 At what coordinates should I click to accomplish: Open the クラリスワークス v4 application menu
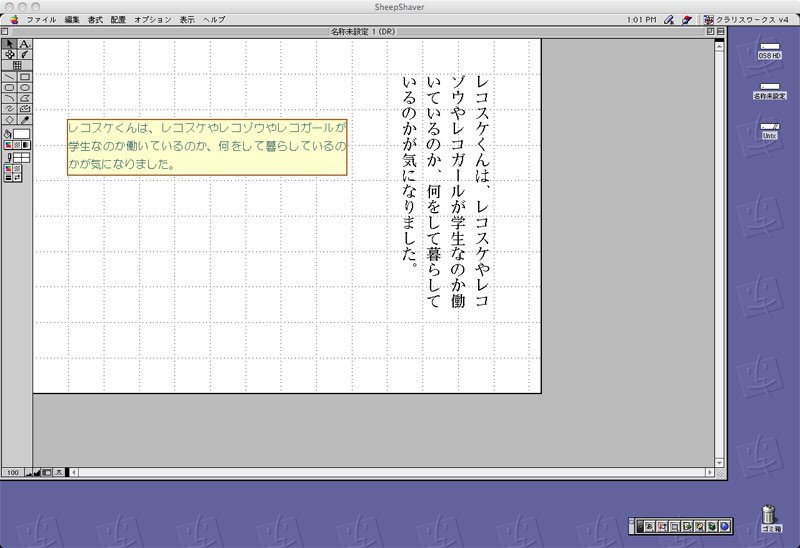coord(746,19)
